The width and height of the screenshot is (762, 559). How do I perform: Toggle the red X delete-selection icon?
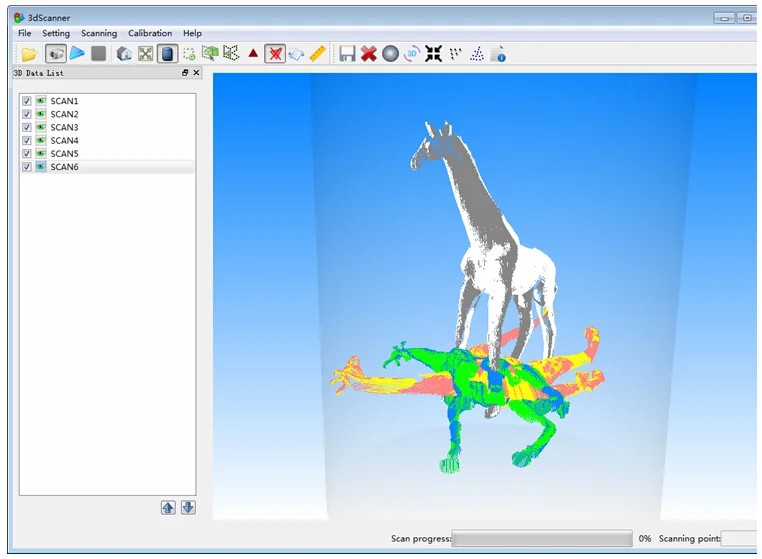tap(275, 53)
